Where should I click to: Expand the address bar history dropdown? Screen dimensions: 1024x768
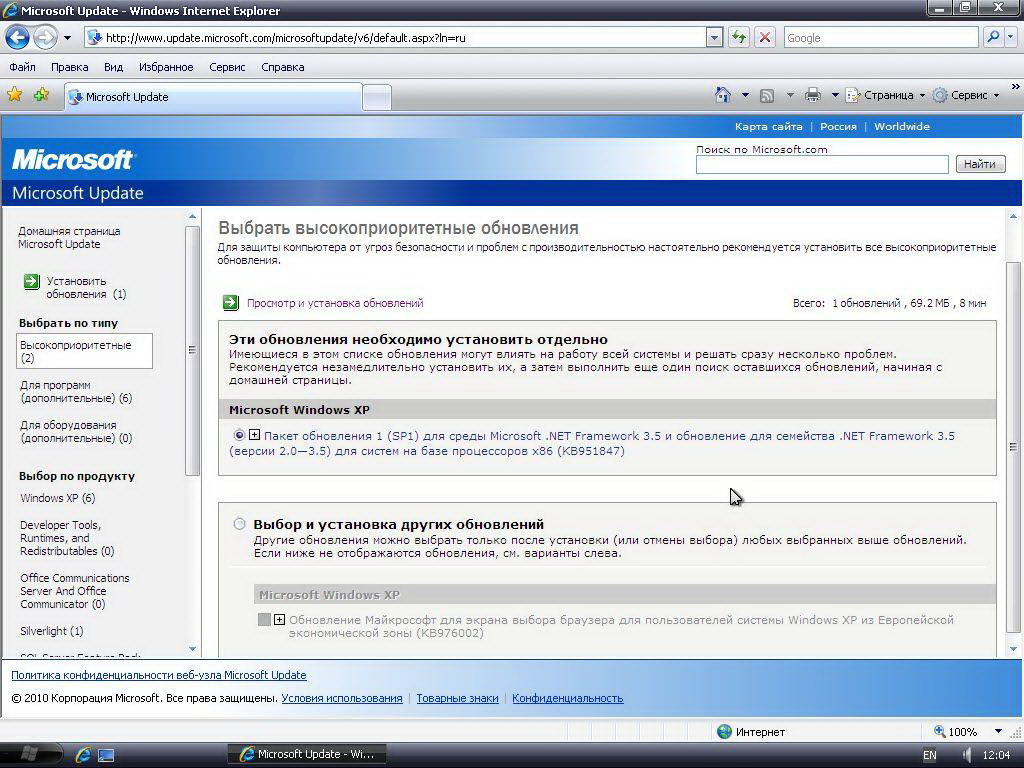714,38
